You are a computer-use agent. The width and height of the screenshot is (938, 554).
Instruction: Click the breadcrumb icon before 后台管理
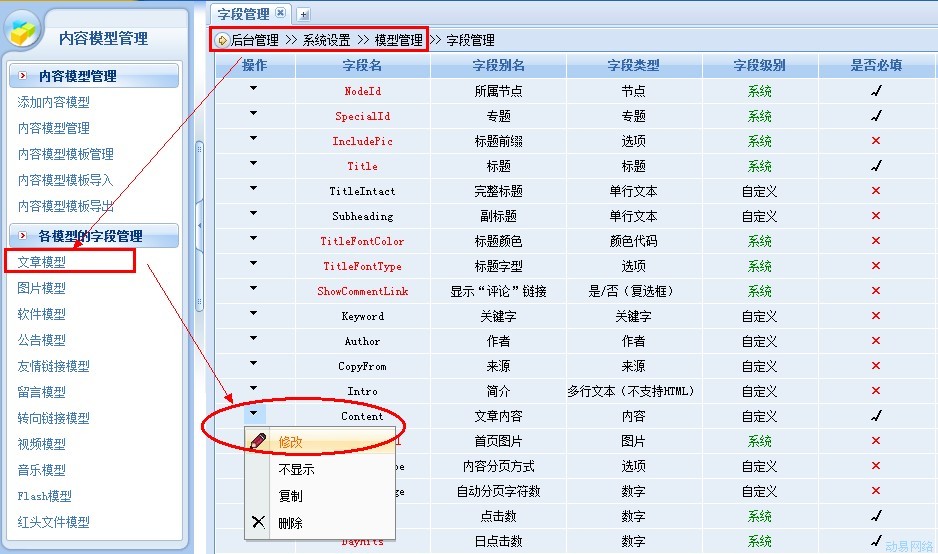coord(222,40)
